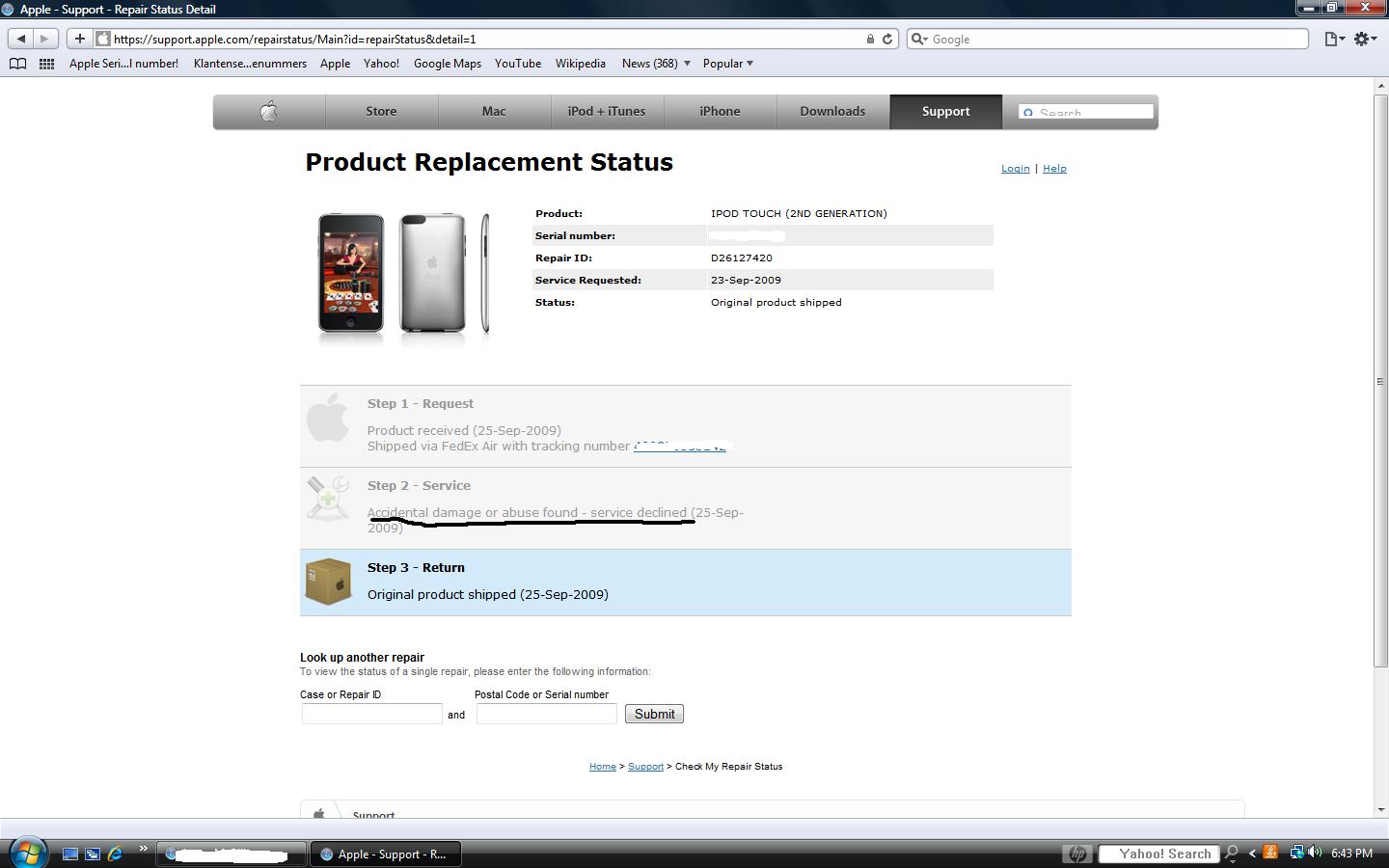Open the Safari settings gear menu
The width and height of the screenshot is (1389, 868).
tap(1365, 39)
